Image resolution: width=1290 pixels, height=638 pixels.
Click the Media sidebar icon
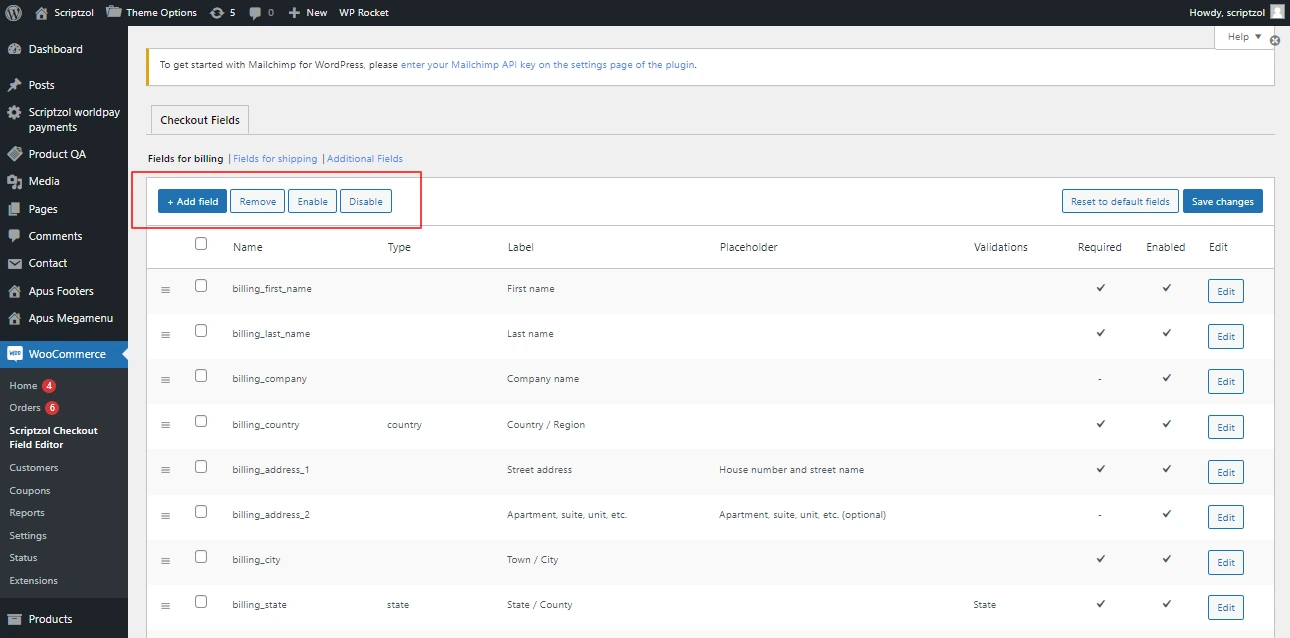point(15,181)
